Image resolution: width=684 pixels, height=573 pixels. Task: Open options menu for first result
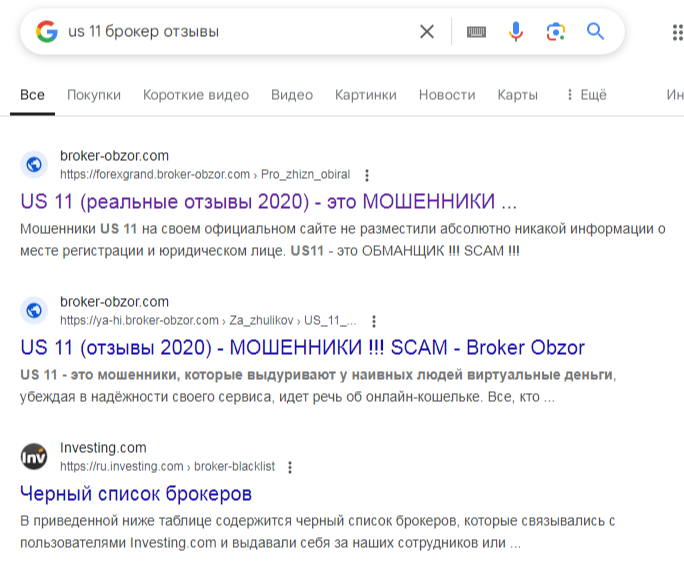pos(367,175)
